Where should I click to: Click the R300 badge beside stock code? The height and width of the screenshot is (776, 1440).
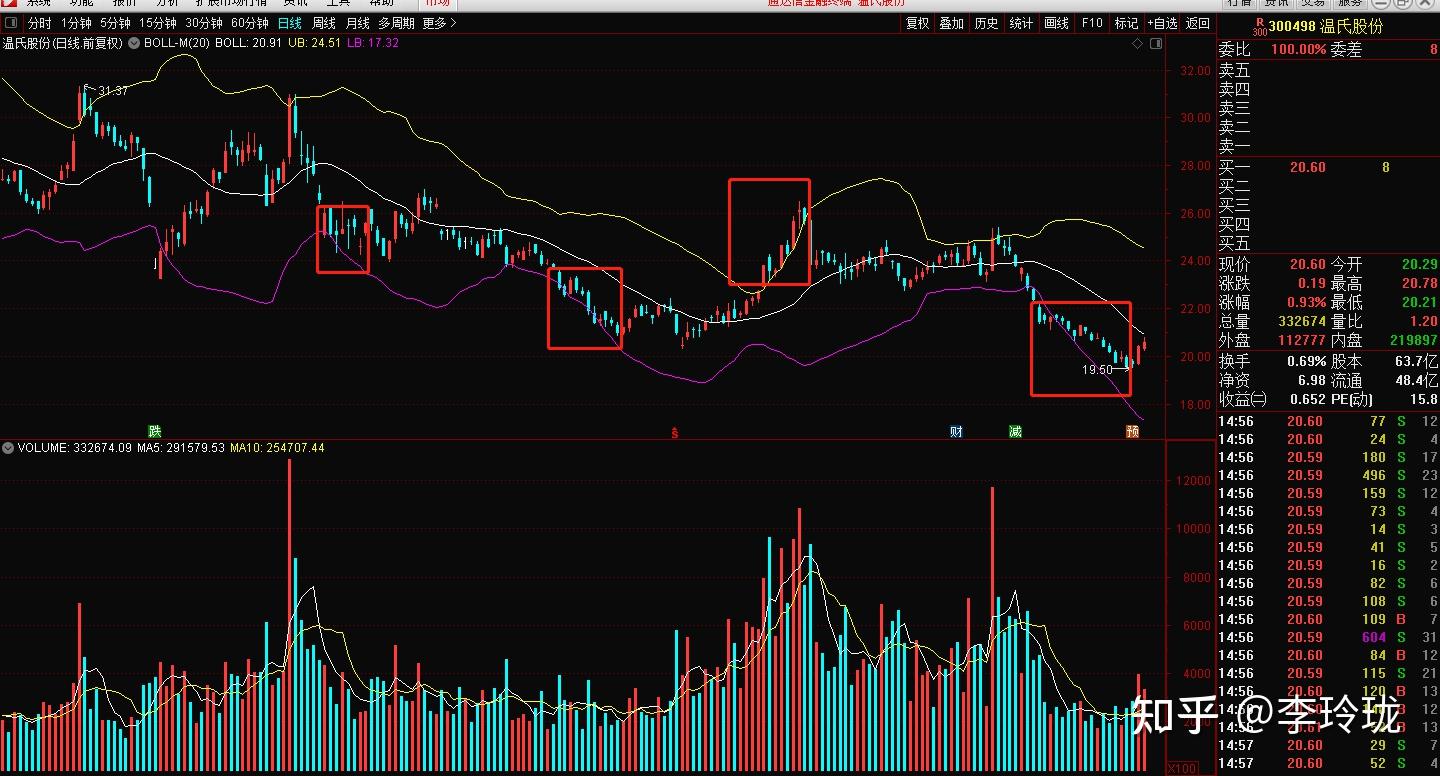pyautogui.click(x=1260, y=27)
